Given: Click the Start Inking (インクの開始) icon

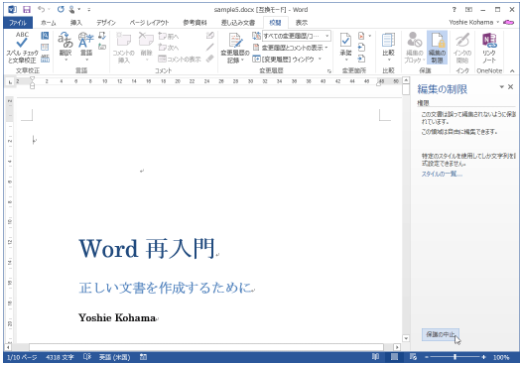Looking at the screenshot, I should click(x=462, y=47).
